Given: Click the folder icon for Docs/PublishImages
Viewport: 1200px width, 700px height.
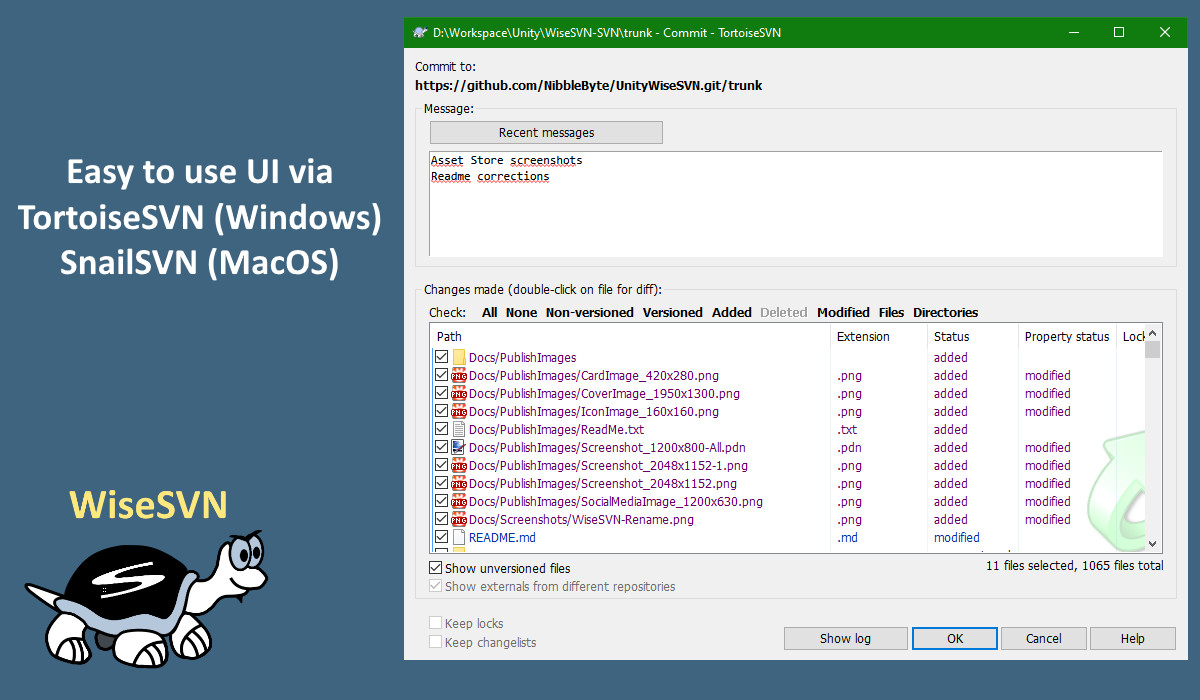Looking at the screenshot, I should point(459,358).
